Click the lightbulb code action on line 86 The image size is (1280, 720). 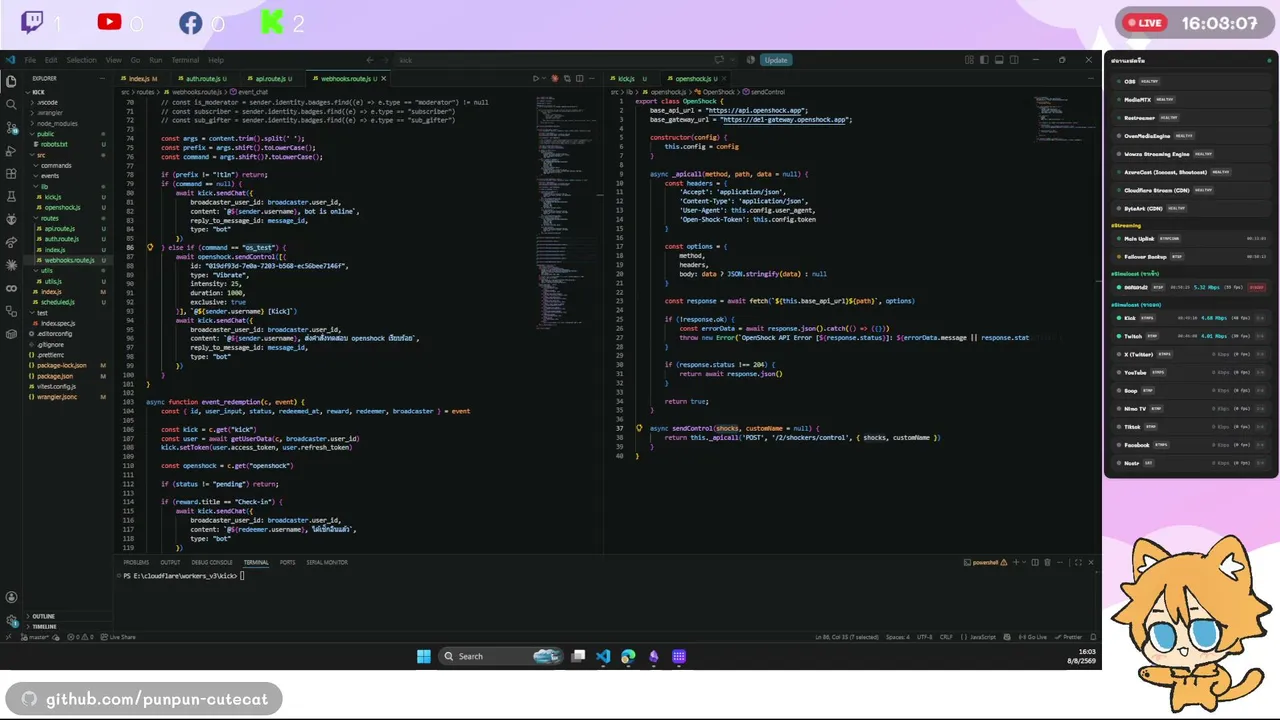coord(150,247)
